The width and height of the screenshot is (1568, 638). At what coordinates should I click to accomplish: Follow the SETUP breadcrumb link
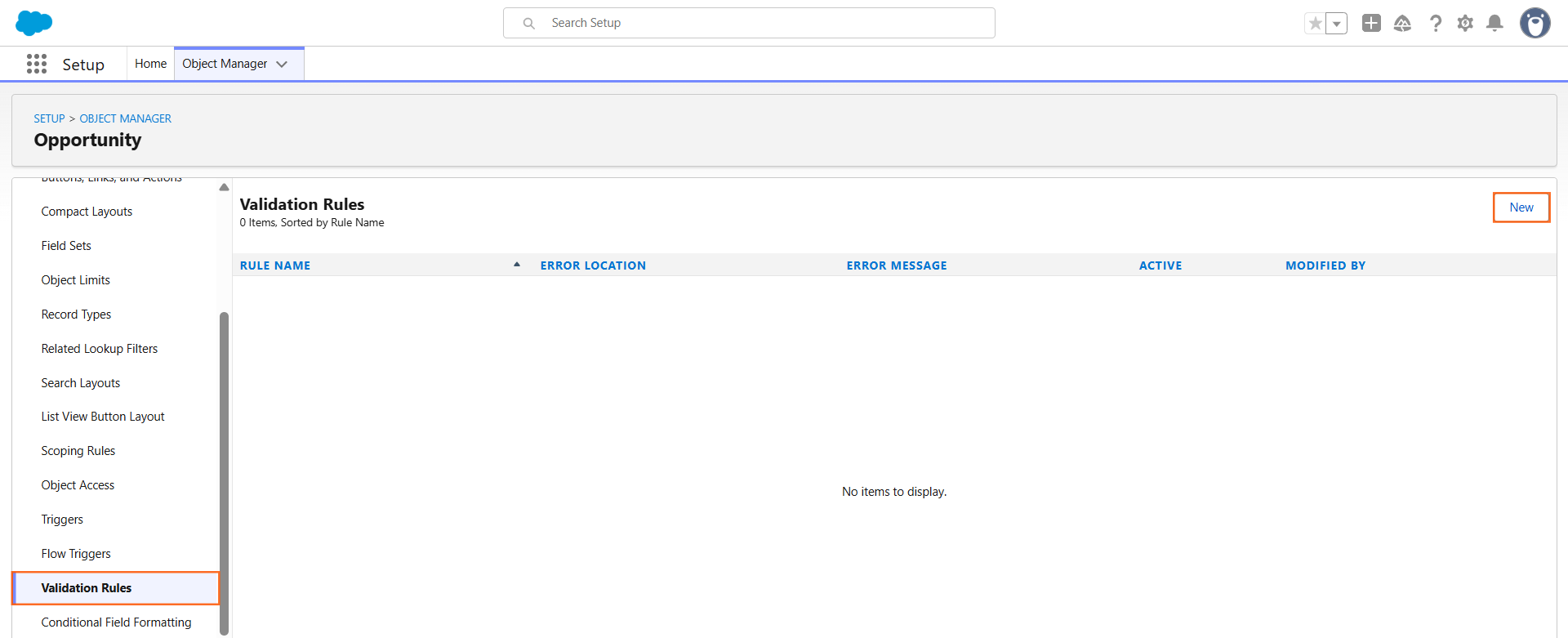click(49, 118)
